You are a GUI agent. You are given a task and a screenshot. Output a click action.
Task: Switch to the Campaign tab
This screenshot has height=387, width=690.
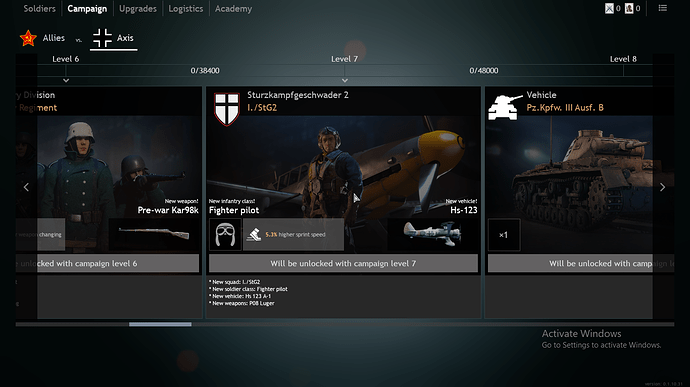pyautogui.click(x=87, y=9)
